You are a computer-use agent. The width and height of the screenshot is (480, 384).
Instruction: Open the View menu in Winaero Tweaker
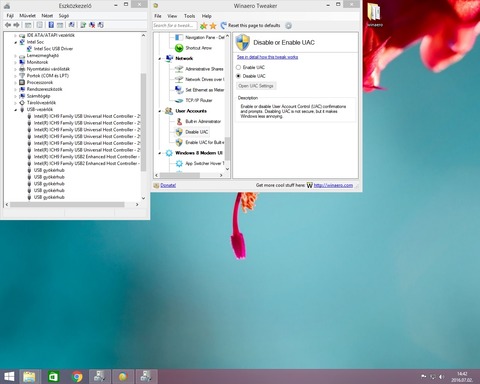pyautogui.click(x=172, y=16)
